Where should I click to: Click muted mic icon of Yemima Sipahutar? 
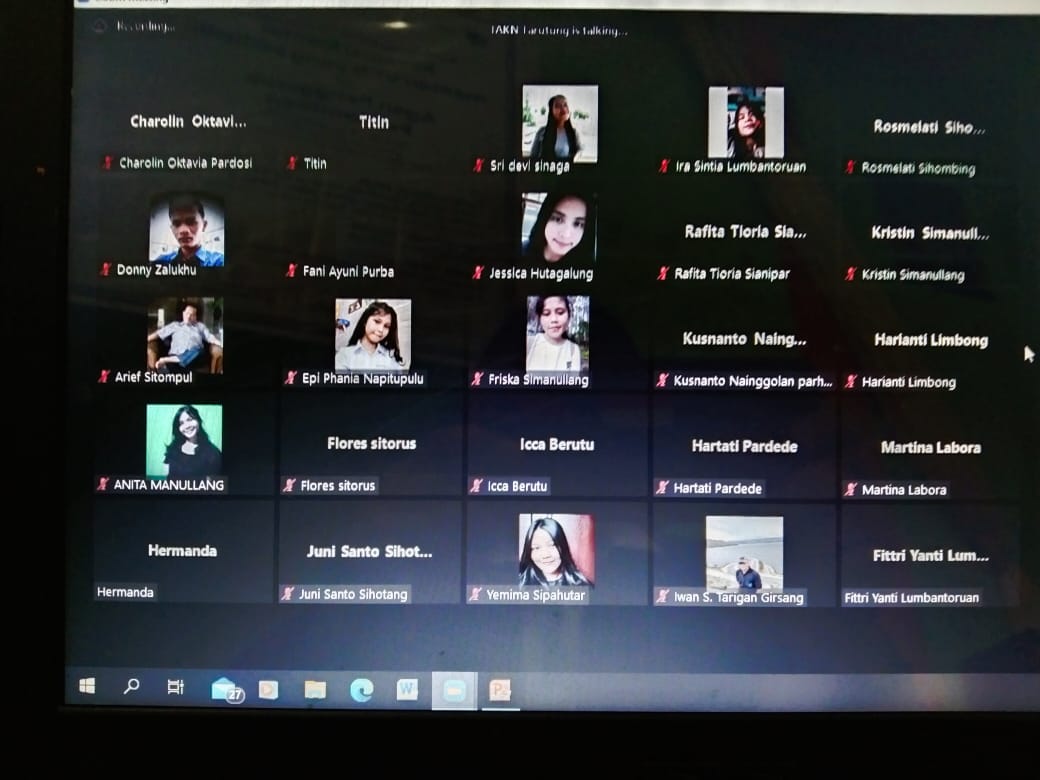pos(475,594)
